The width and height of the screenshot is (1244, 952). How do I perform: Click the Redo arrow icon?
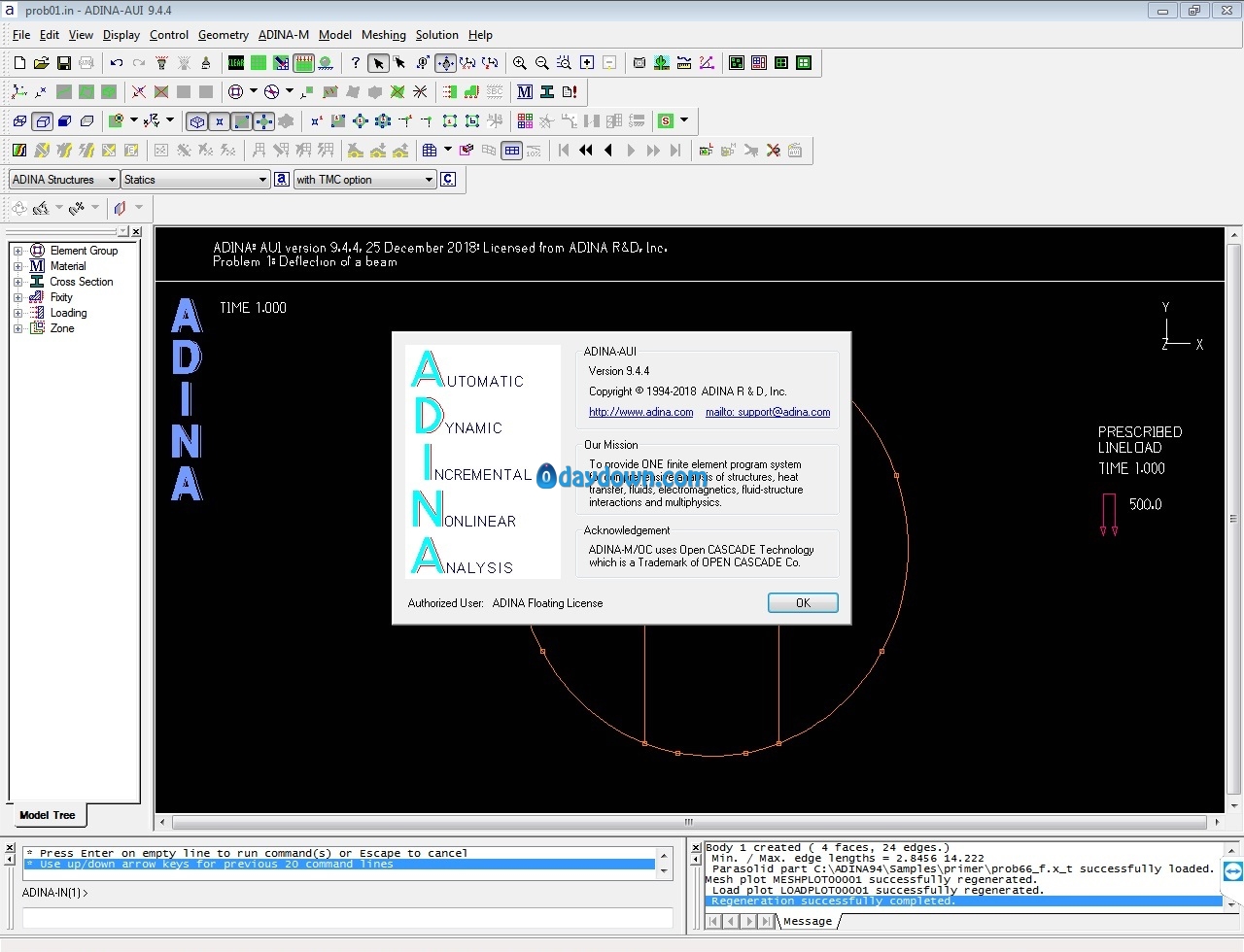(139, 63)
